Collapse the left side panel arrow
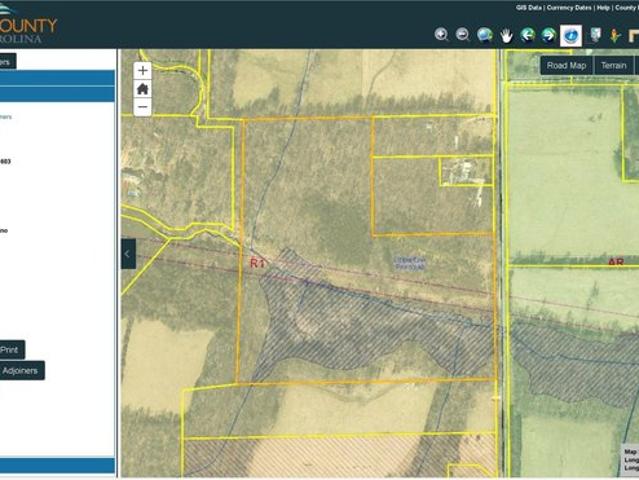Screen dimensions: 639x480 pyautogui.click(x=128, y=254)
